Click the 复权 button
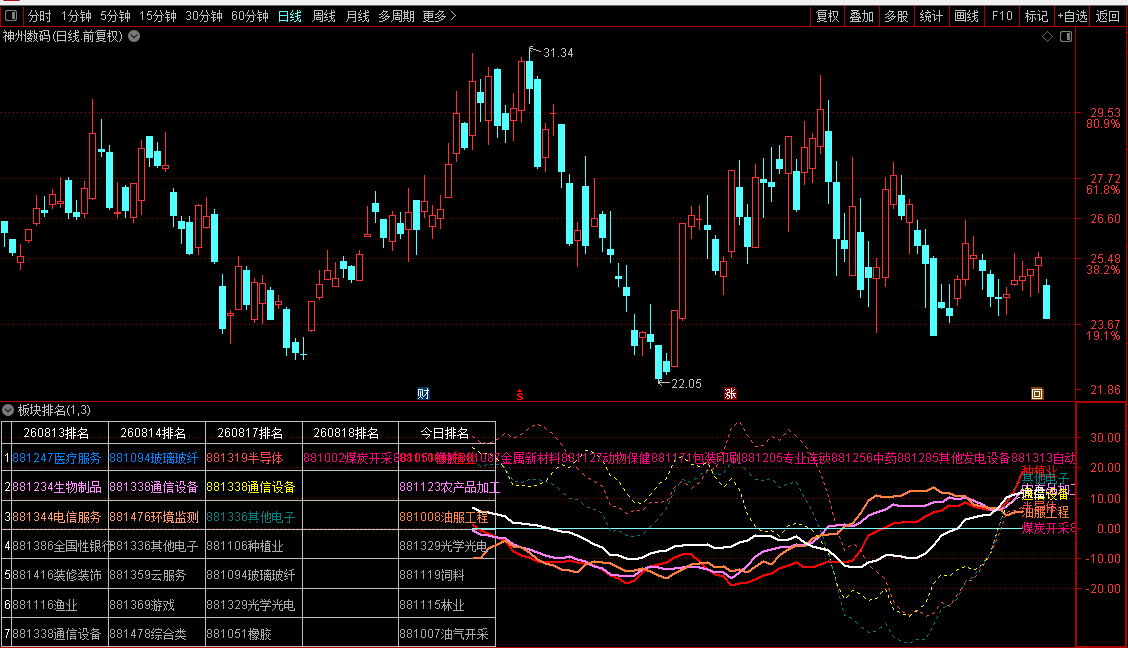 coord(827,16)
